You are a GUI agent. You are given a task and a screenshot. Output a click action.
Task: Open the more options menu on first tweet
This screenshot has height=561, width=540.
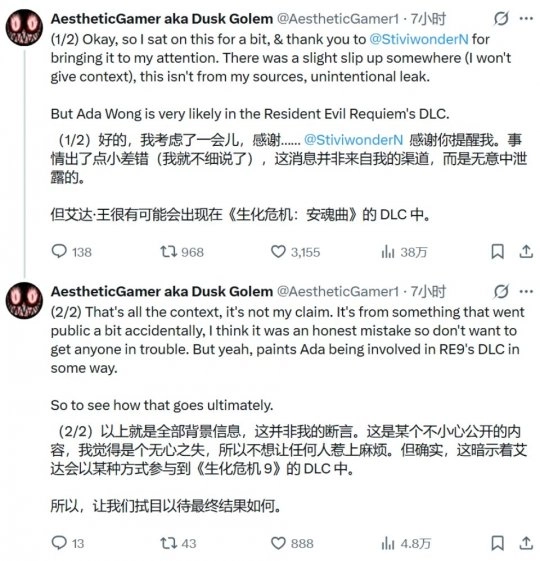tap(526, 19)
